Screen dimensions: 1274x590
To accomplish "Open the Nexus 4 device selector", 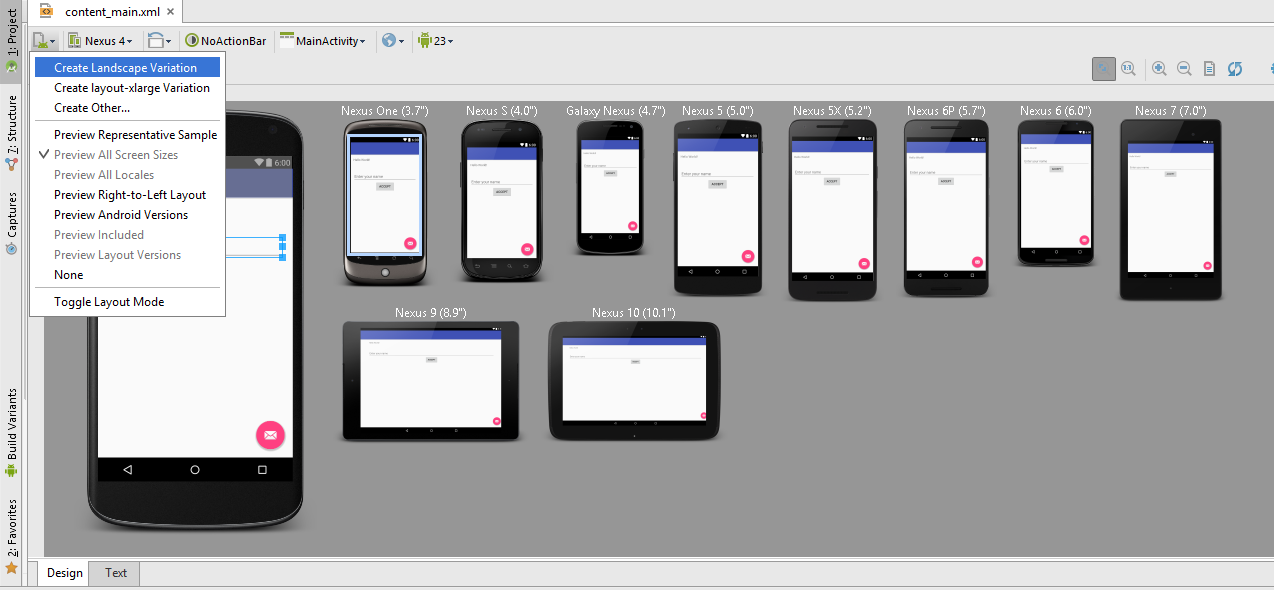I will click(x=100, y=41).
